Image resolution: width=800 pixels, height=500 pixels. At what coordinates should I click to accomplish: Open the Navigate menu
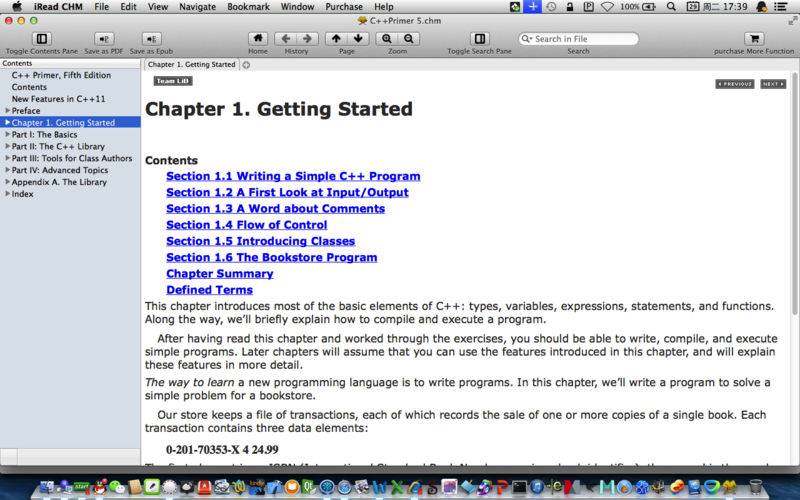coord(197,7)
